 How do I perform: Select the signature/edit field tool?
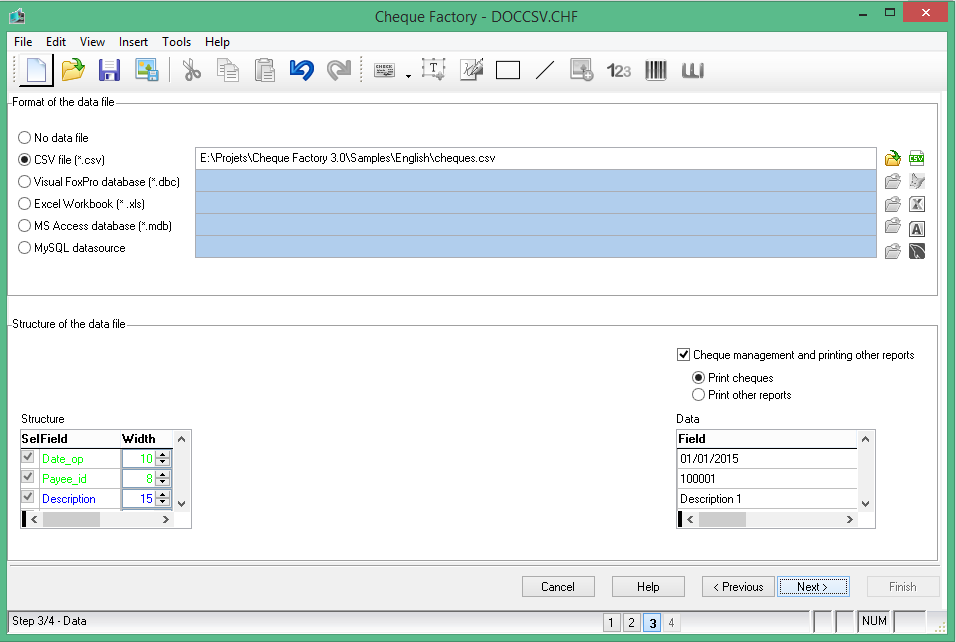471,70
